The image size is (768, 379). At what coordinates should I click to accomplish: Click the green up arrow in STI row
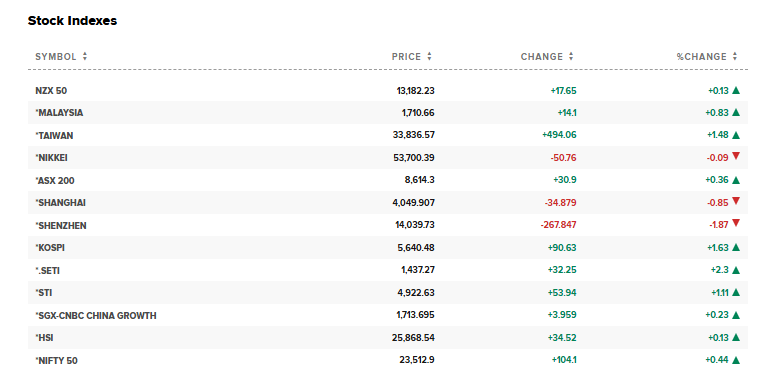(736, 293)
